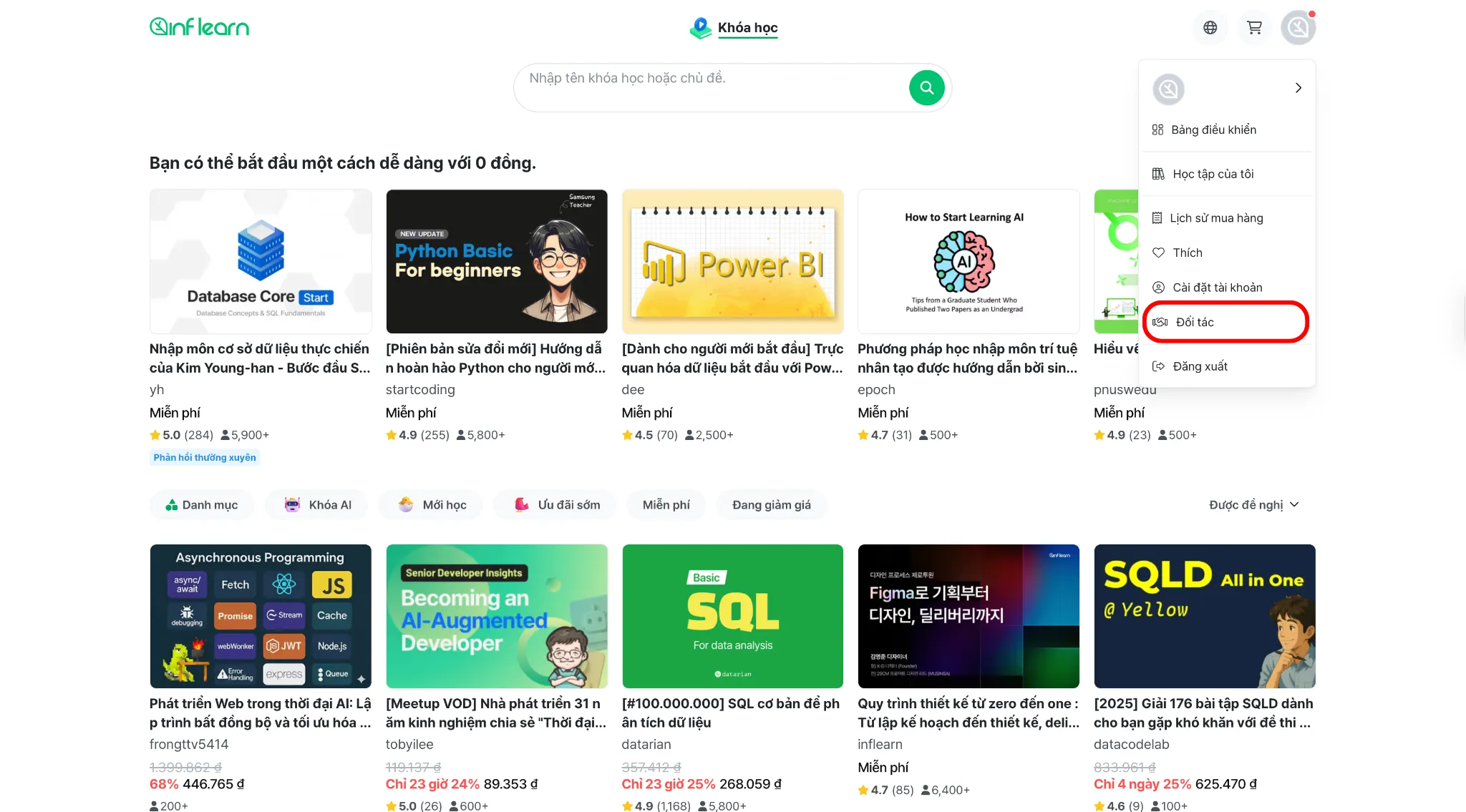
Task: Open the Được đề nghị sort dropdown
Action: [x=1253, y=505]
